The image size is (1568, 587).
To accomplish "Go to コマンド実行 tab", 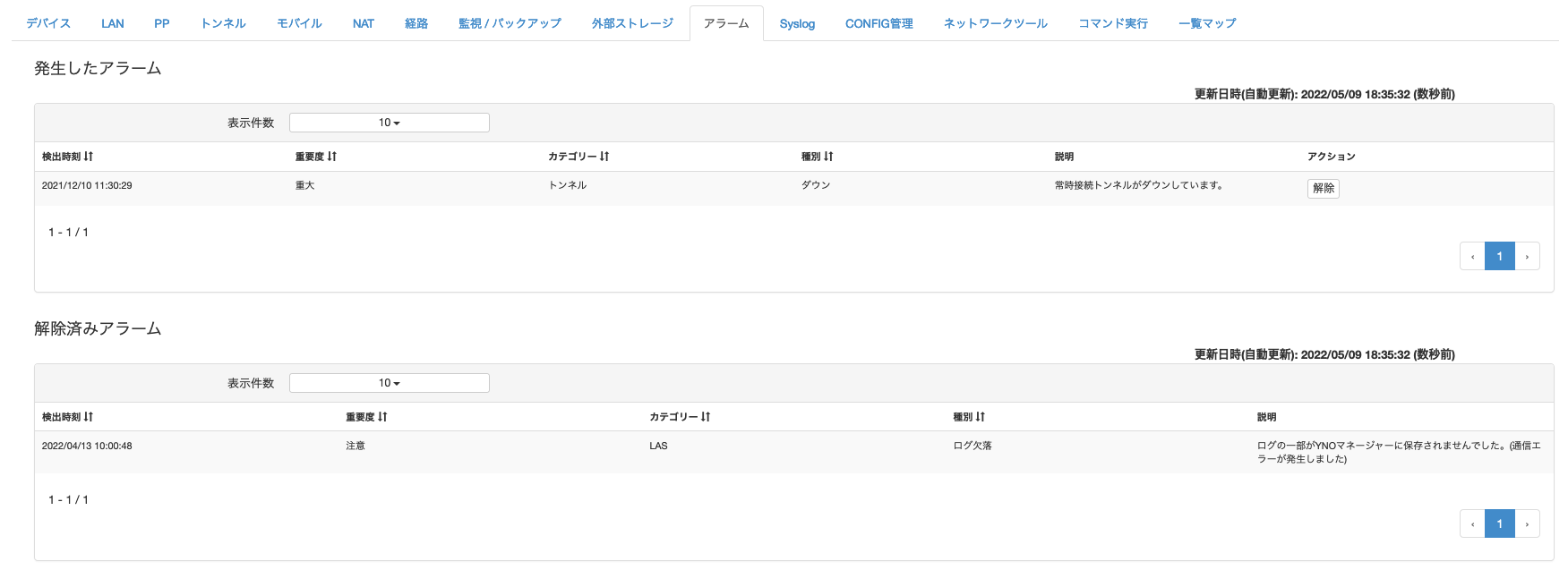I will click(x=1113, y=23).
